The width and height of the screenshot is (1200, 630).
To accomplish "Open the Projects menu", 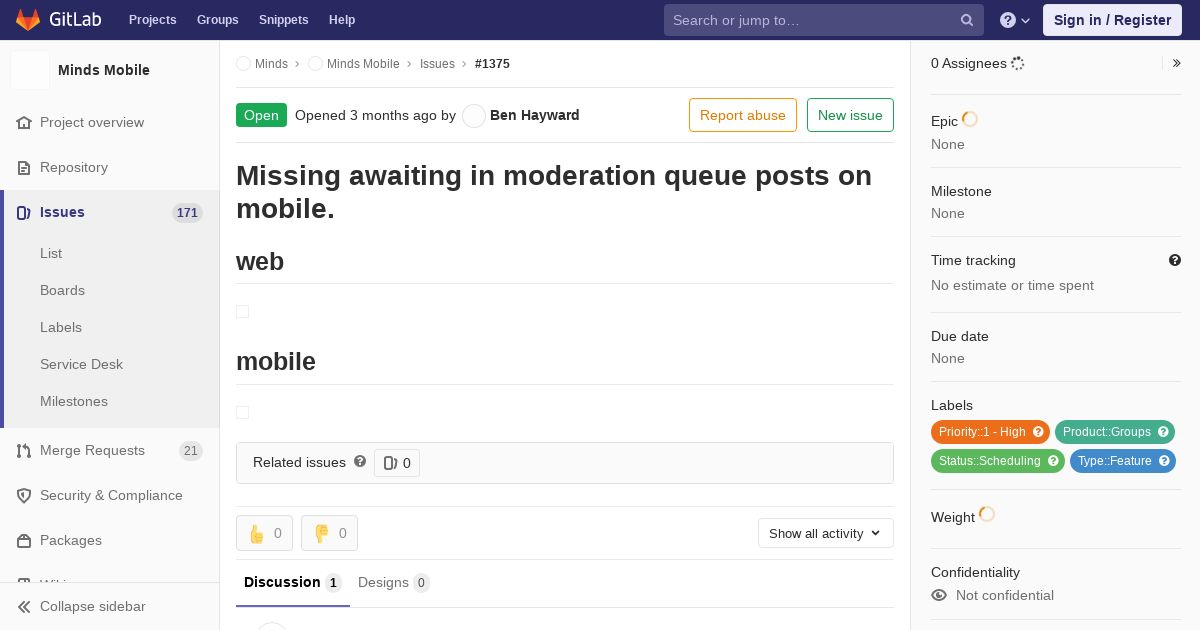I will pos(153,20).
